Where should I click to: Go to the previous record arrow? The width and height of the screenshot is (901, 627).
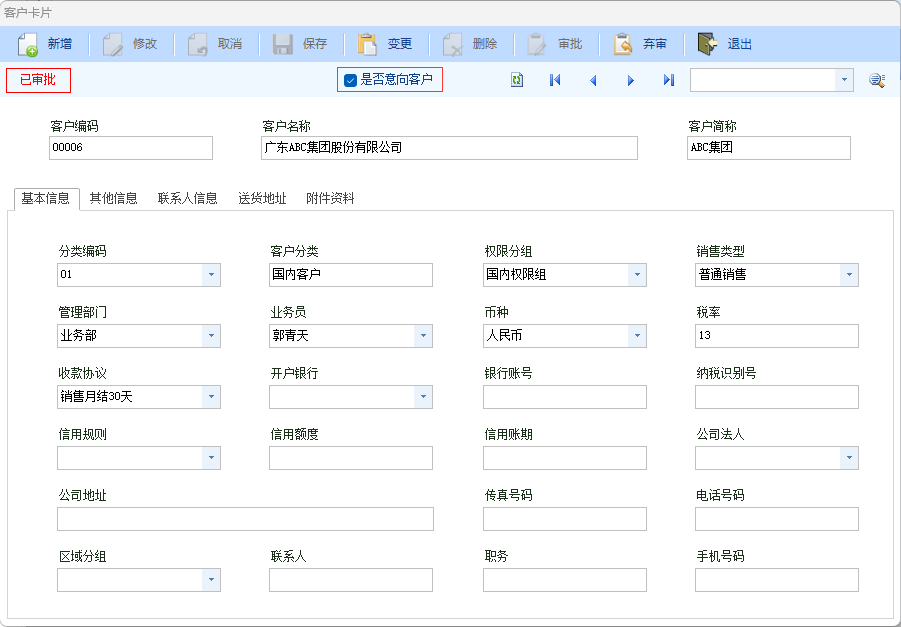(593, 80)
